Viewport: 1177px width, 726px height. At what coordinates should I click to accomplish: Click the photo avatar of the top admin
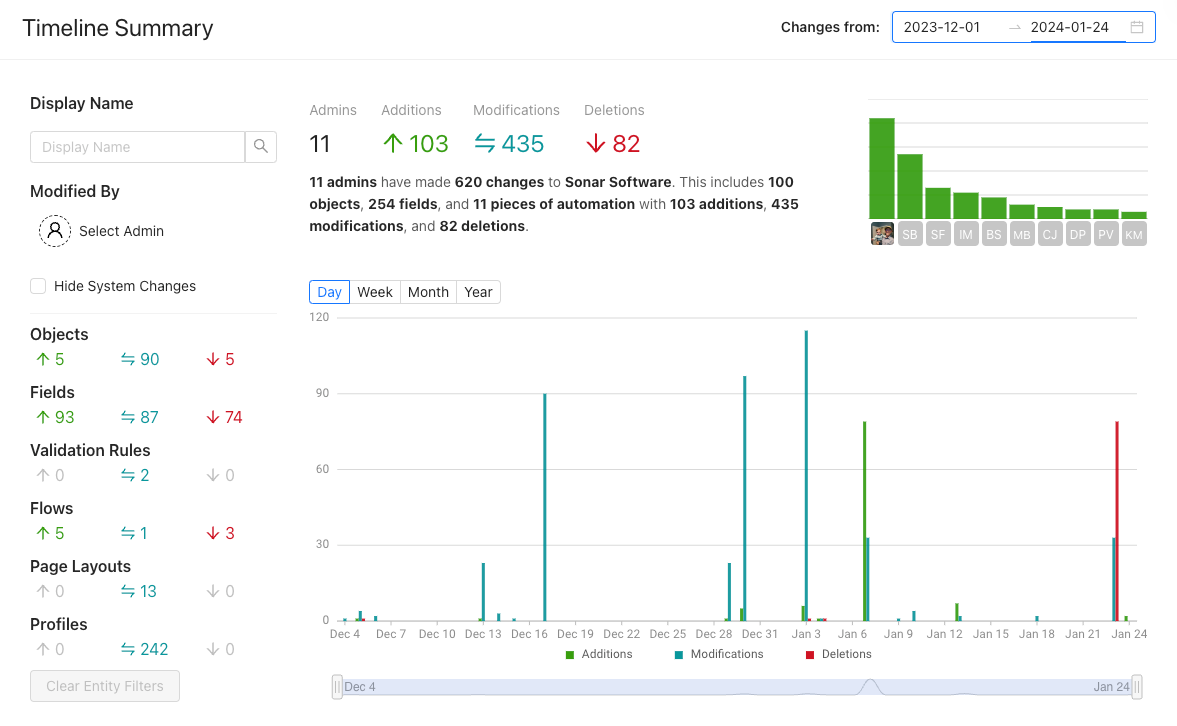coord(882,234)
